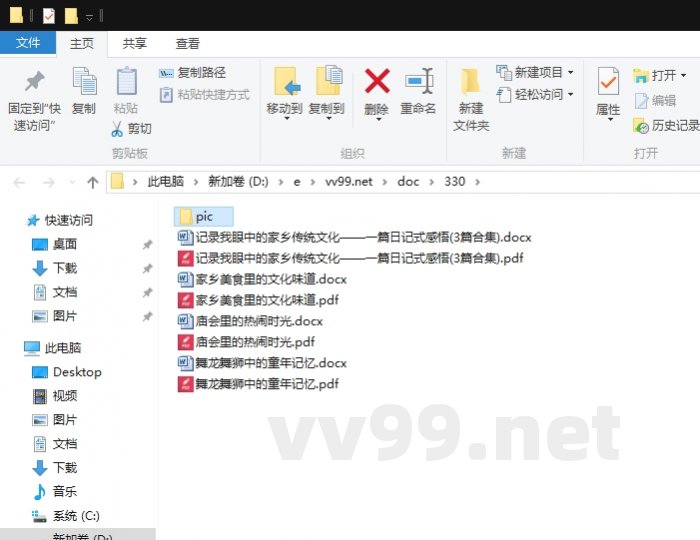Click the Forward navigation arrow

pyautogui.click(x=48, y=183)
